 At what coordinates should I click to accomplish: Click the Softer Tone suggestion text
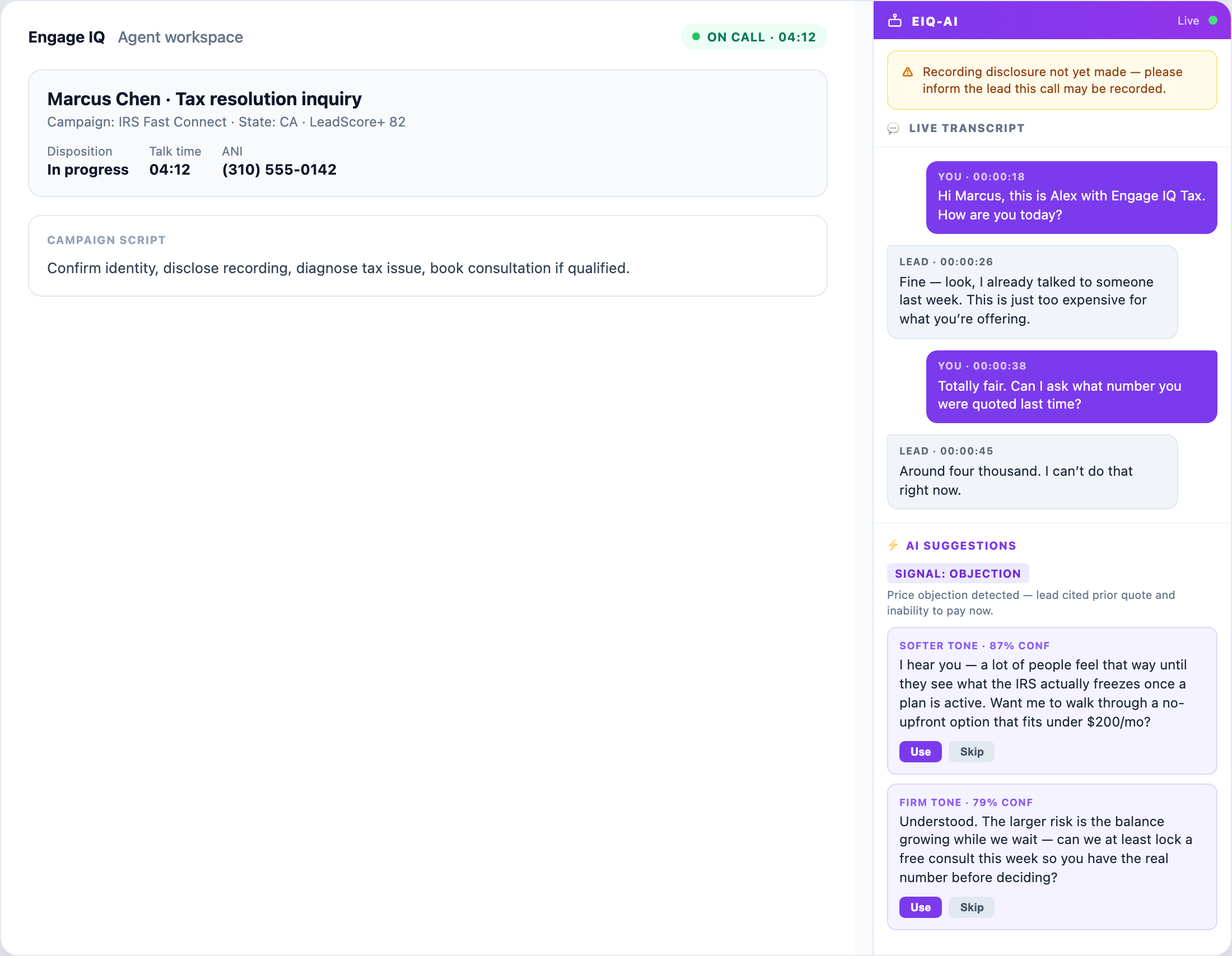[x=1043, y=693]
